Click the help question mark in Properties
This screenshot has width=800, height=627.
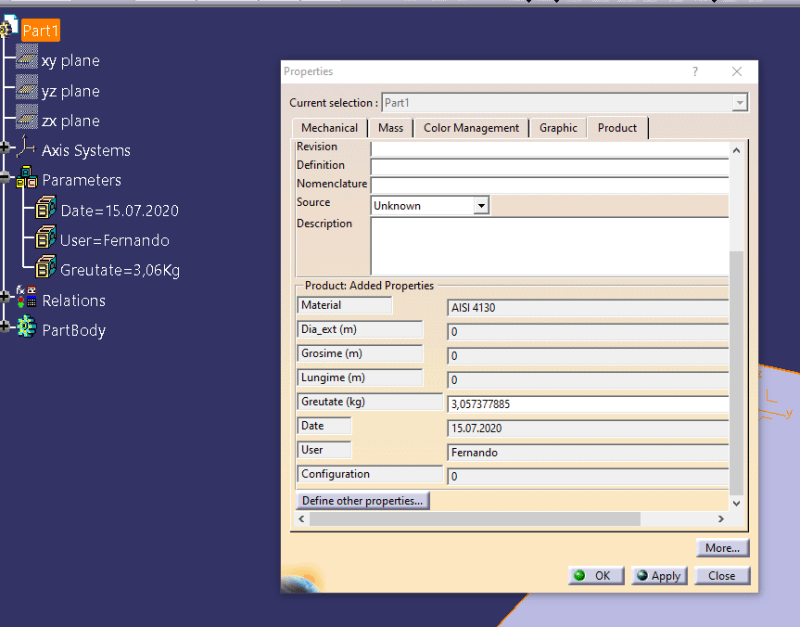tap(695, 71)
